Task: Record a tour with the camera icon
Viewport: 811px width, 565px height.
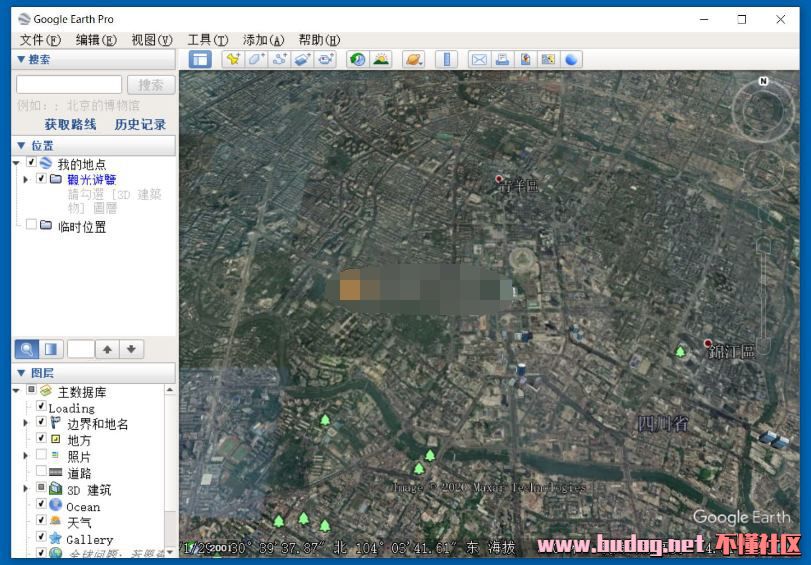Action: coord(326,60)
